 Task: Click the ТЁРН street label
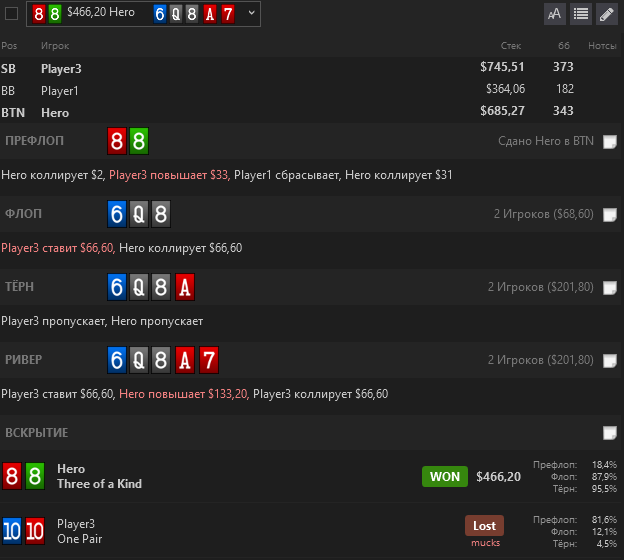coord(19,287)
